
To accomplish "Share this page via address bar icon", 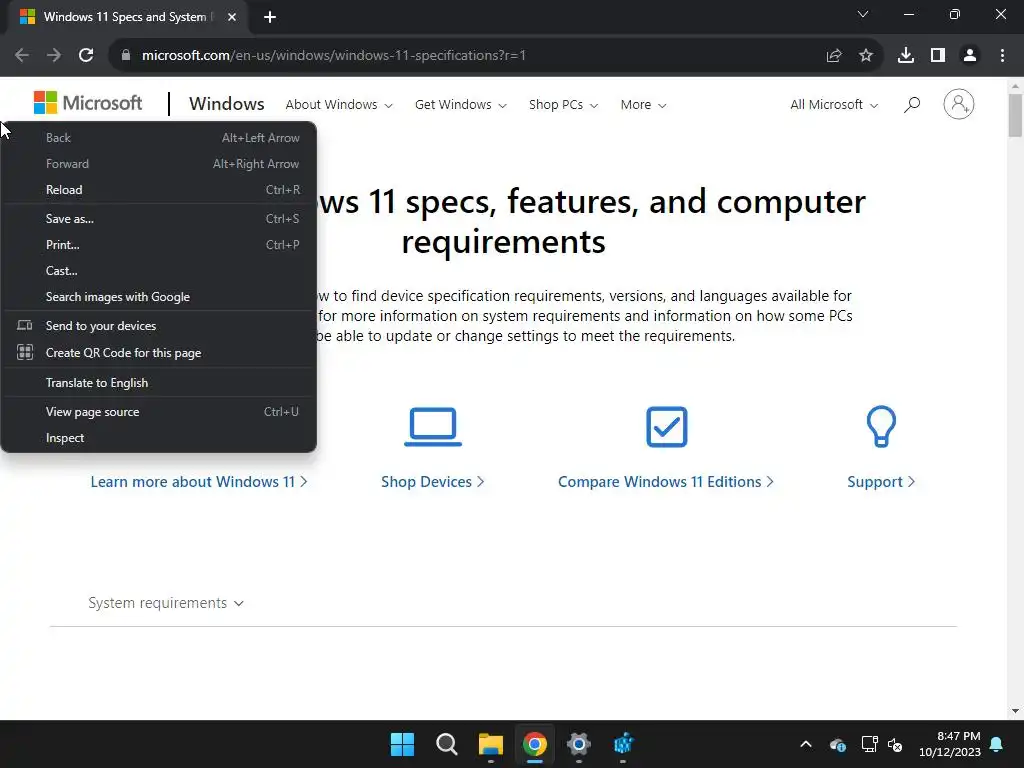I will [834, 56].
